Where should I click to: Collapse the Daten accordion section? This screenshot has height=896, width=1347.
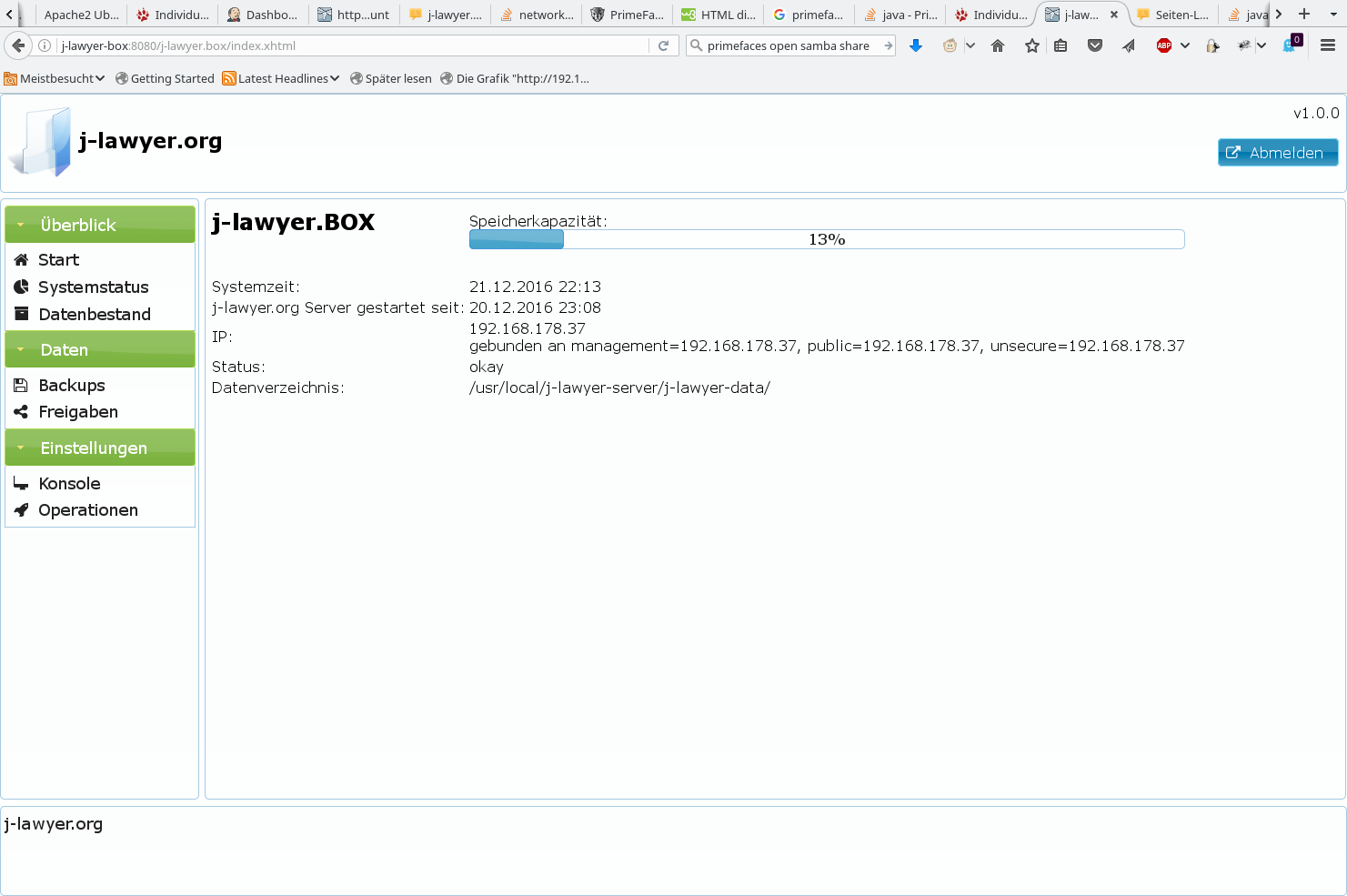tap(100, 349)
